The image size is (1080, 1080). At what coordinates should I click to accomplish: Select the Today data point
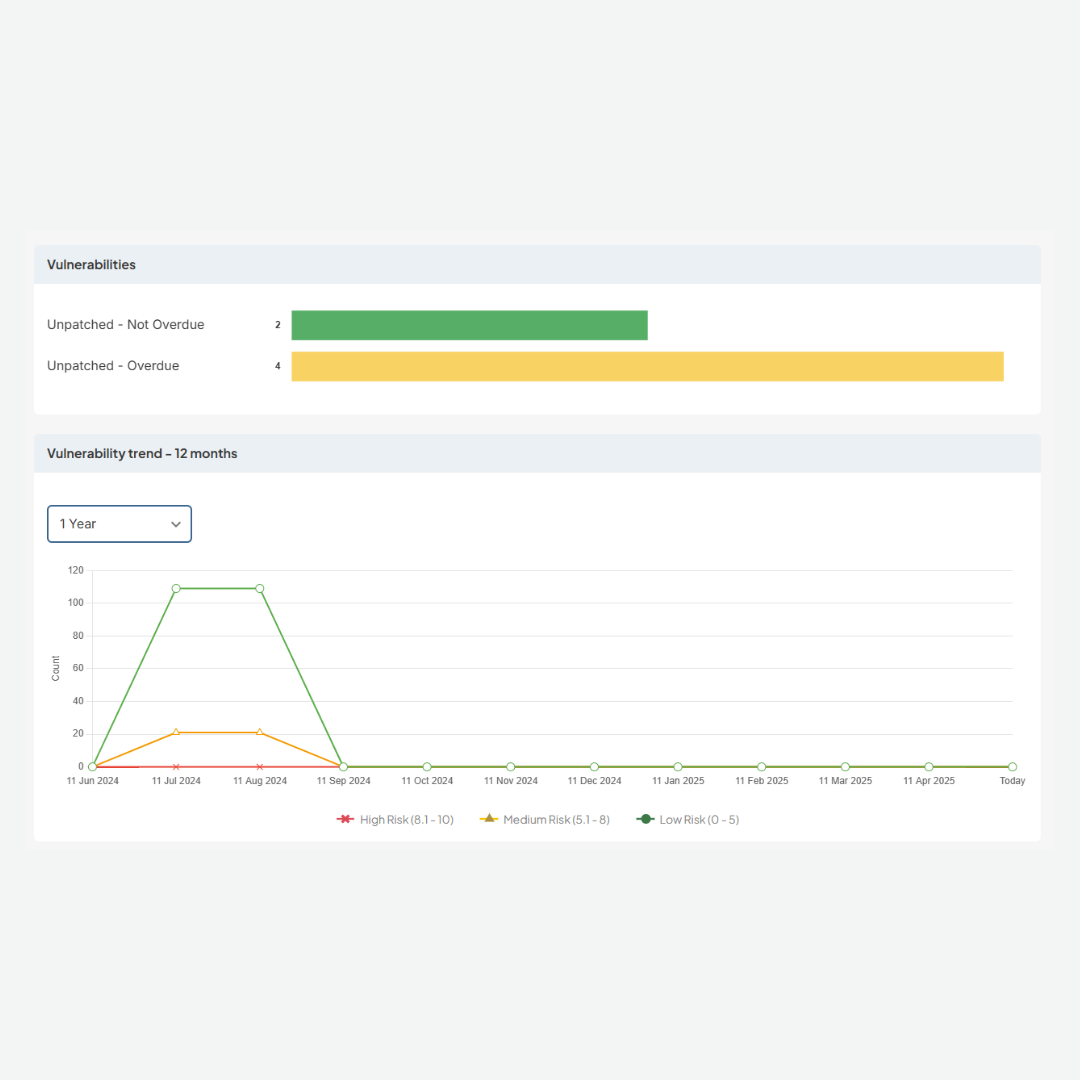(1012, 767)
